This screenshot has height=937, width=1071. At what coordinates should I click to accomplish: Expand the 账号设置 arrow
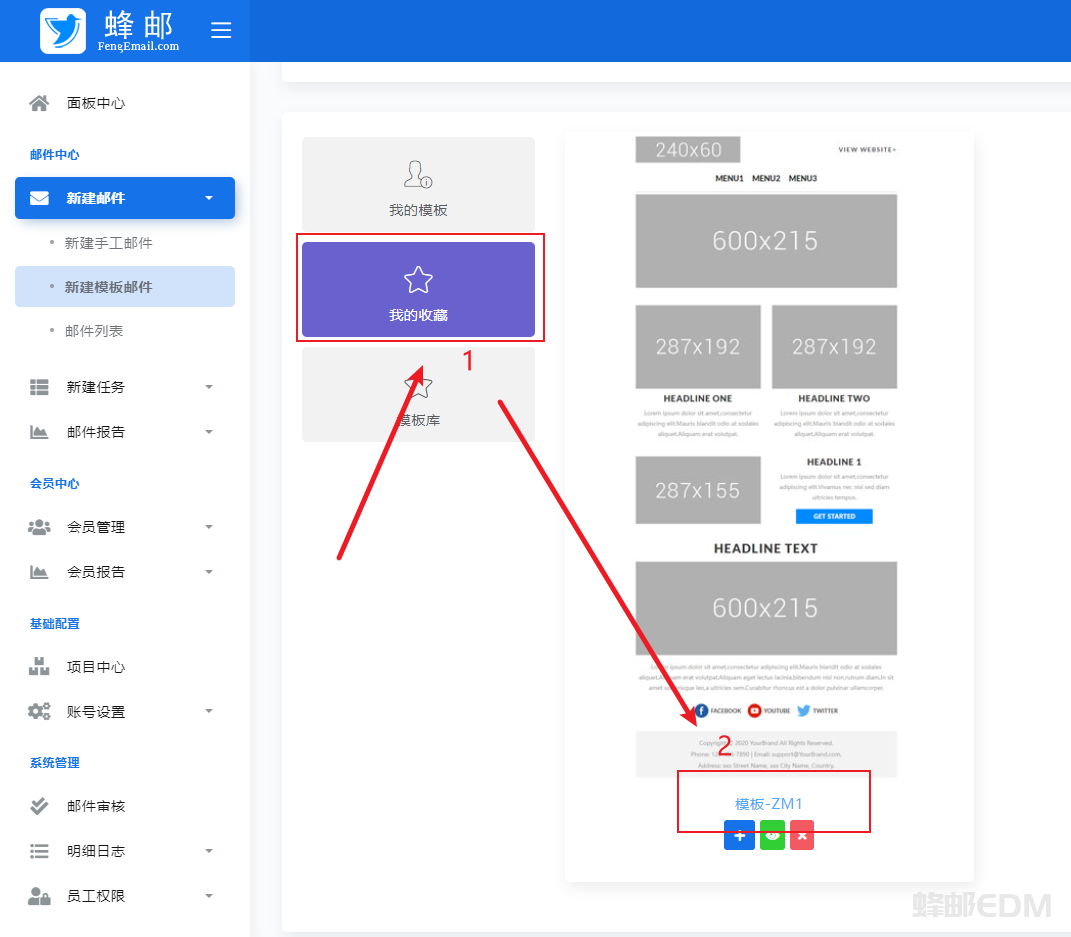click(x=209, y=712)
